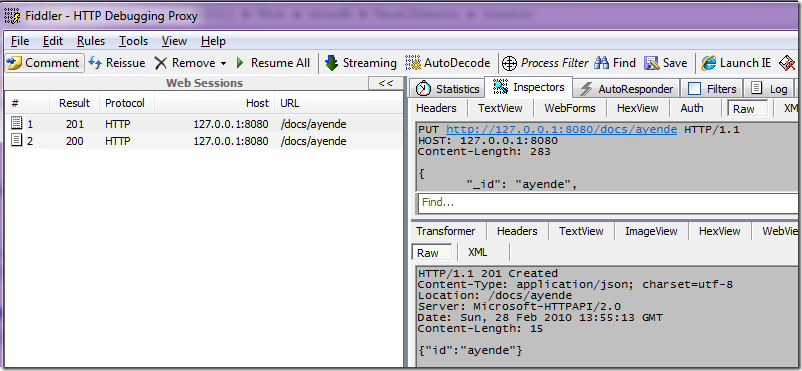Click the Find... search field
This screenshot has height=371, width=802.
pyautogui.click(x=609, y=203)
